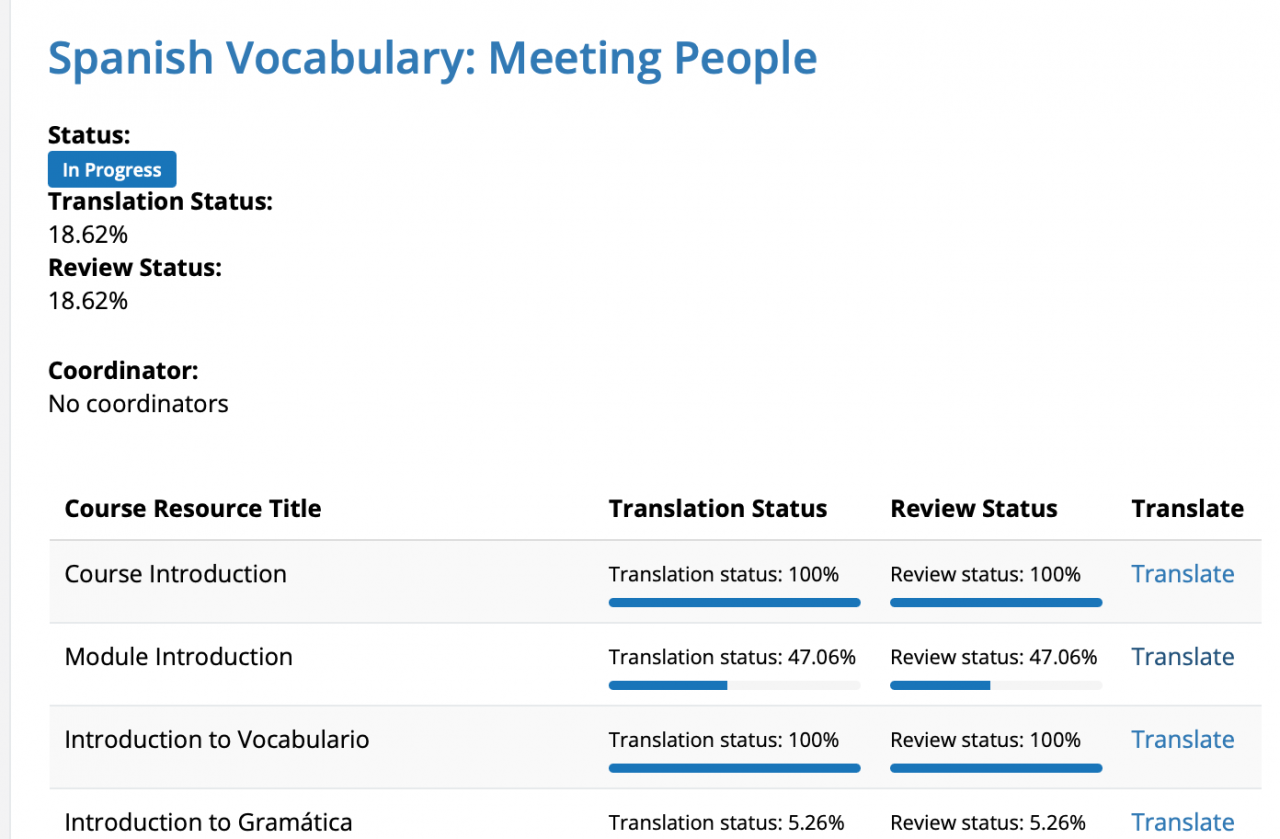Image resolution: width=1280 pixels, height=839 pixels.
Task: Select Translate for Introduction to Vocabulario
Action: click(x=1182, y=740)
